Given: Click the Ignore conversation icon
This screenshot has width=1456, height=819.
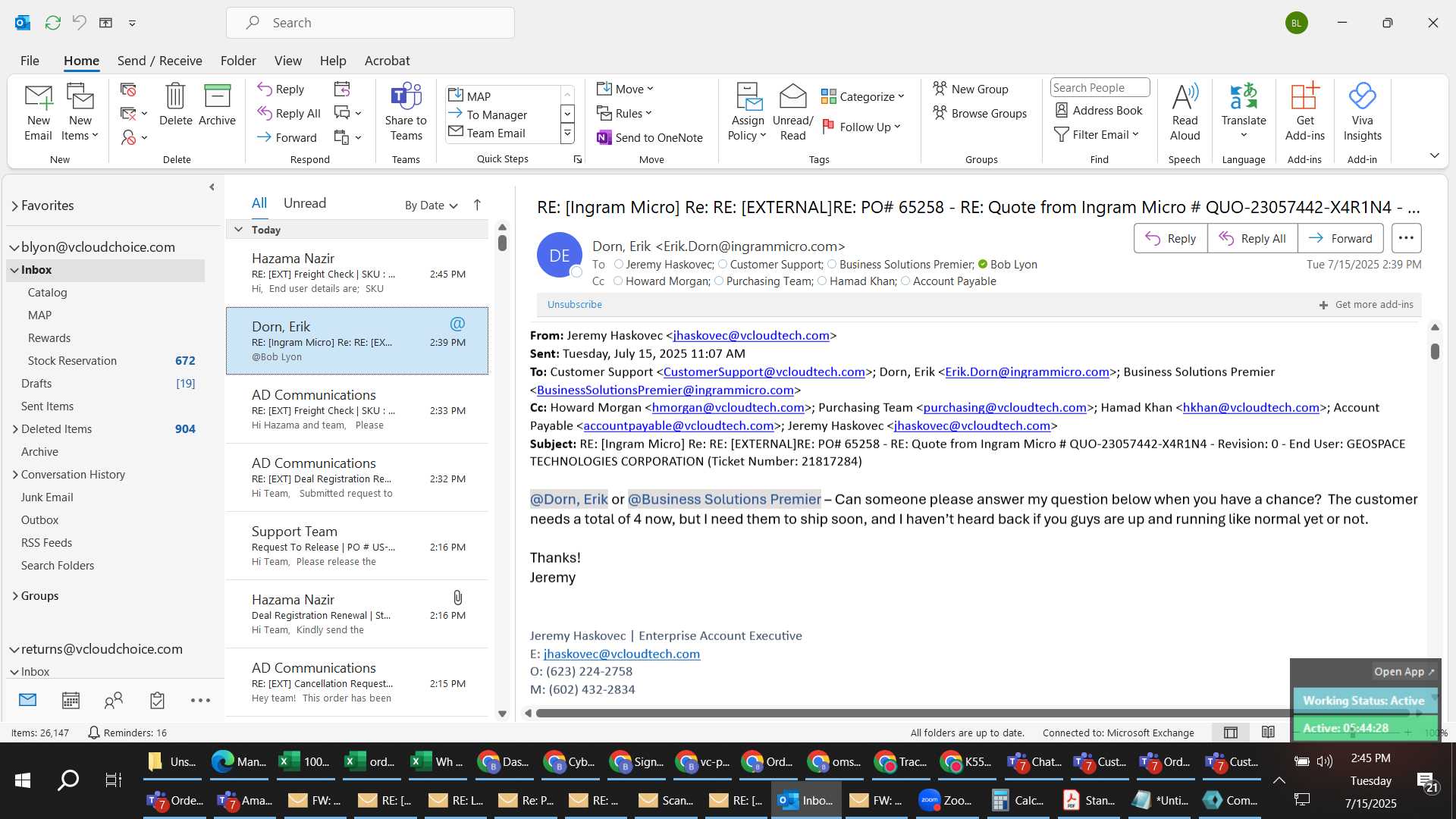Looking at the screenshot, I should [x=128, y=89].
